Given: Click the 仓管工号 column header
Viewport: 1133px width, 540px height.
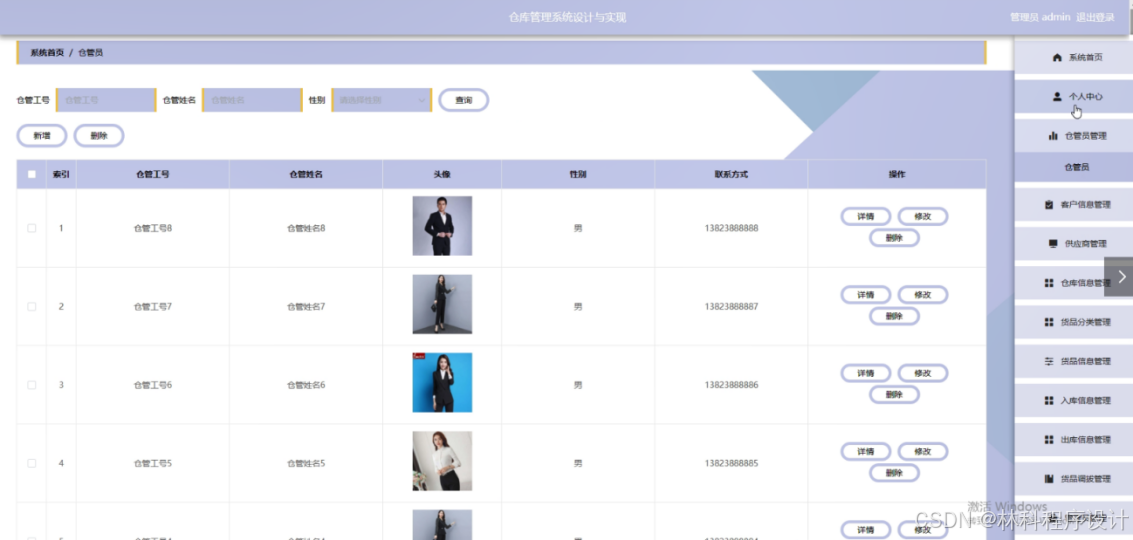Looking at the screenshot, I should (152, 174).
